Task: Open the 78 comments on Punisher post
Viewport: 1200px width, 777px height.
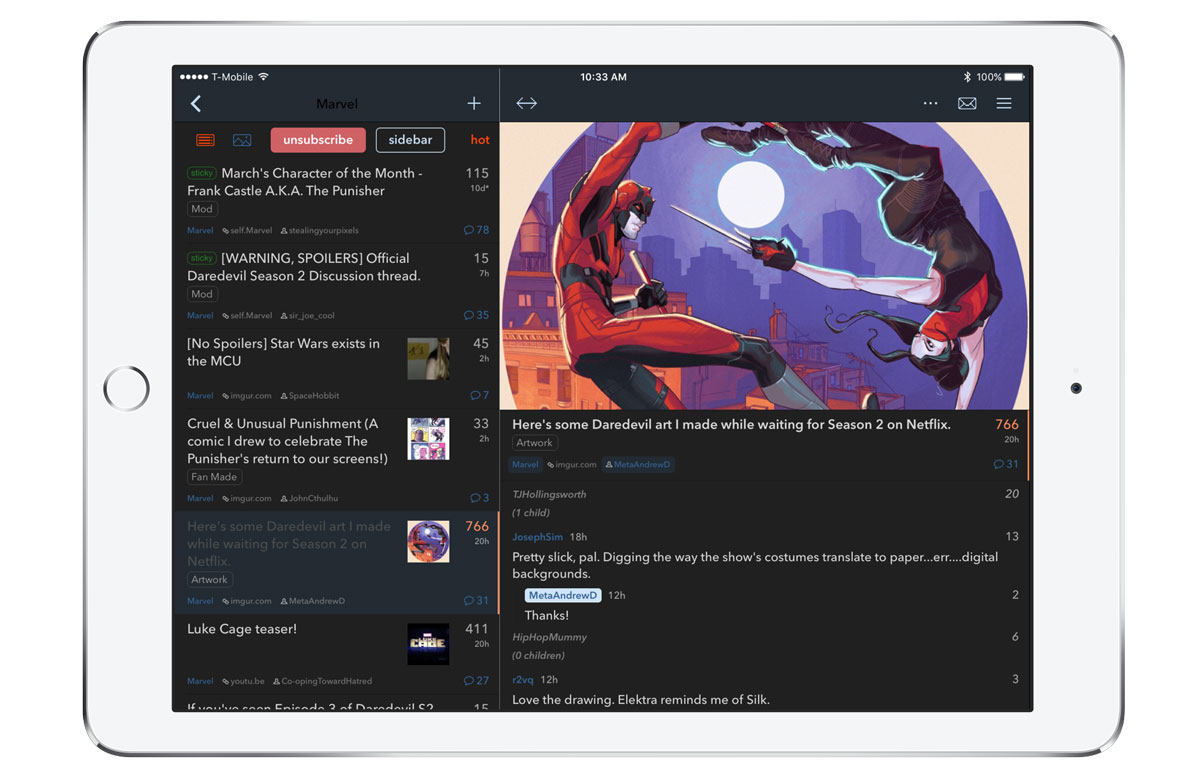Action: [477, 230]
